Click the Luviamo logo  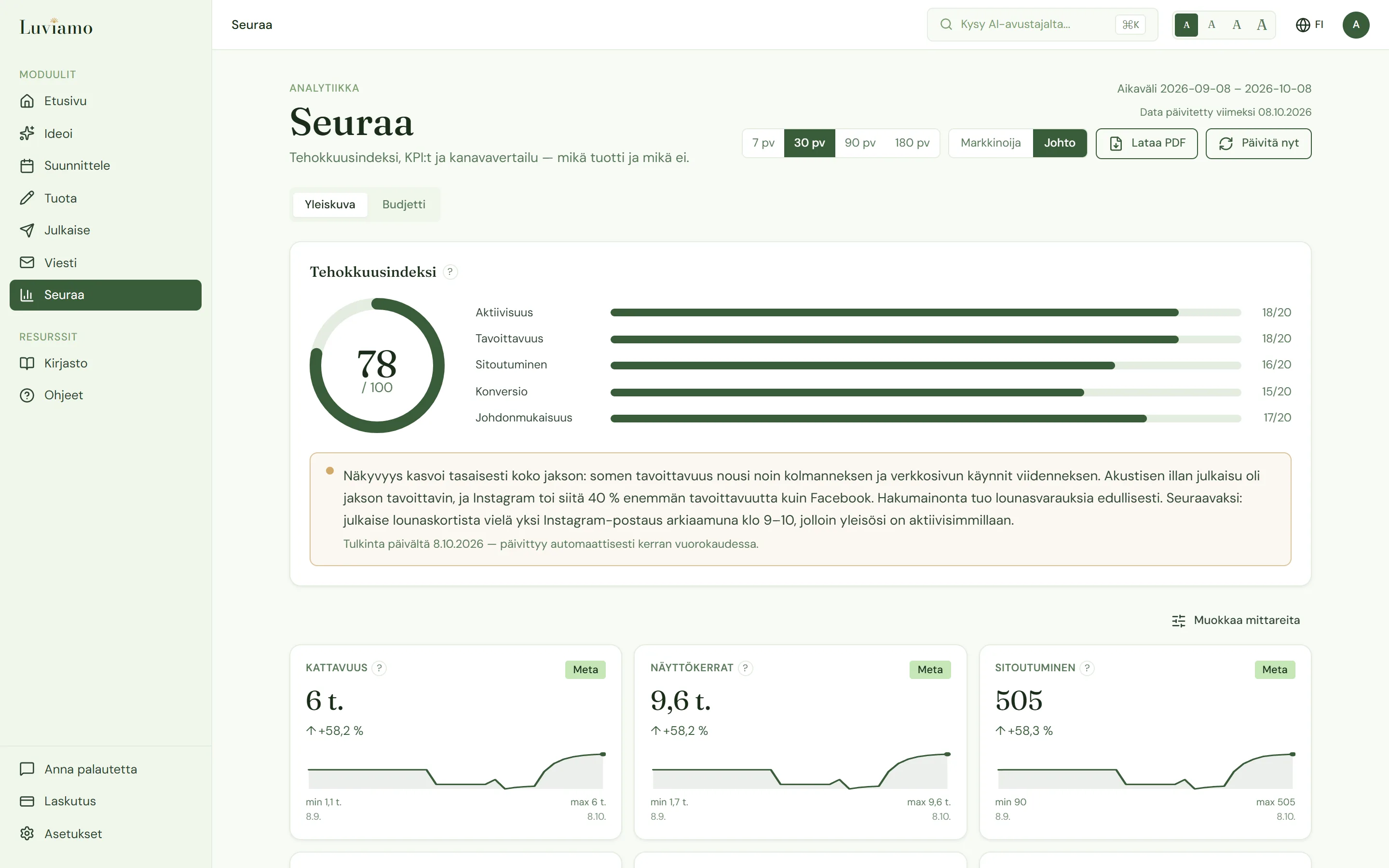[x=55, y=27]
